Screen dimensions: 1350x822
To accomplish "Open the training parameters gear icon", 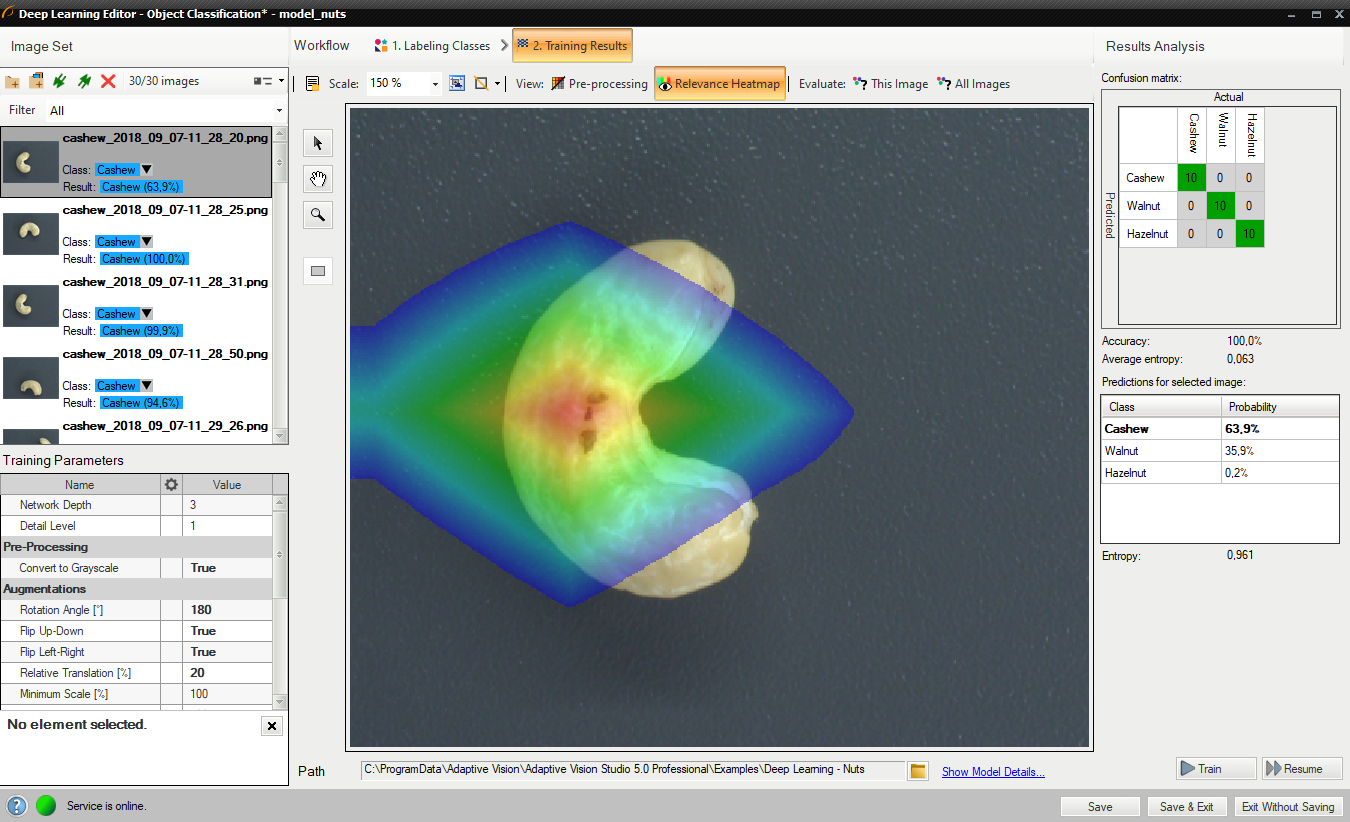I will pos(171,485).
